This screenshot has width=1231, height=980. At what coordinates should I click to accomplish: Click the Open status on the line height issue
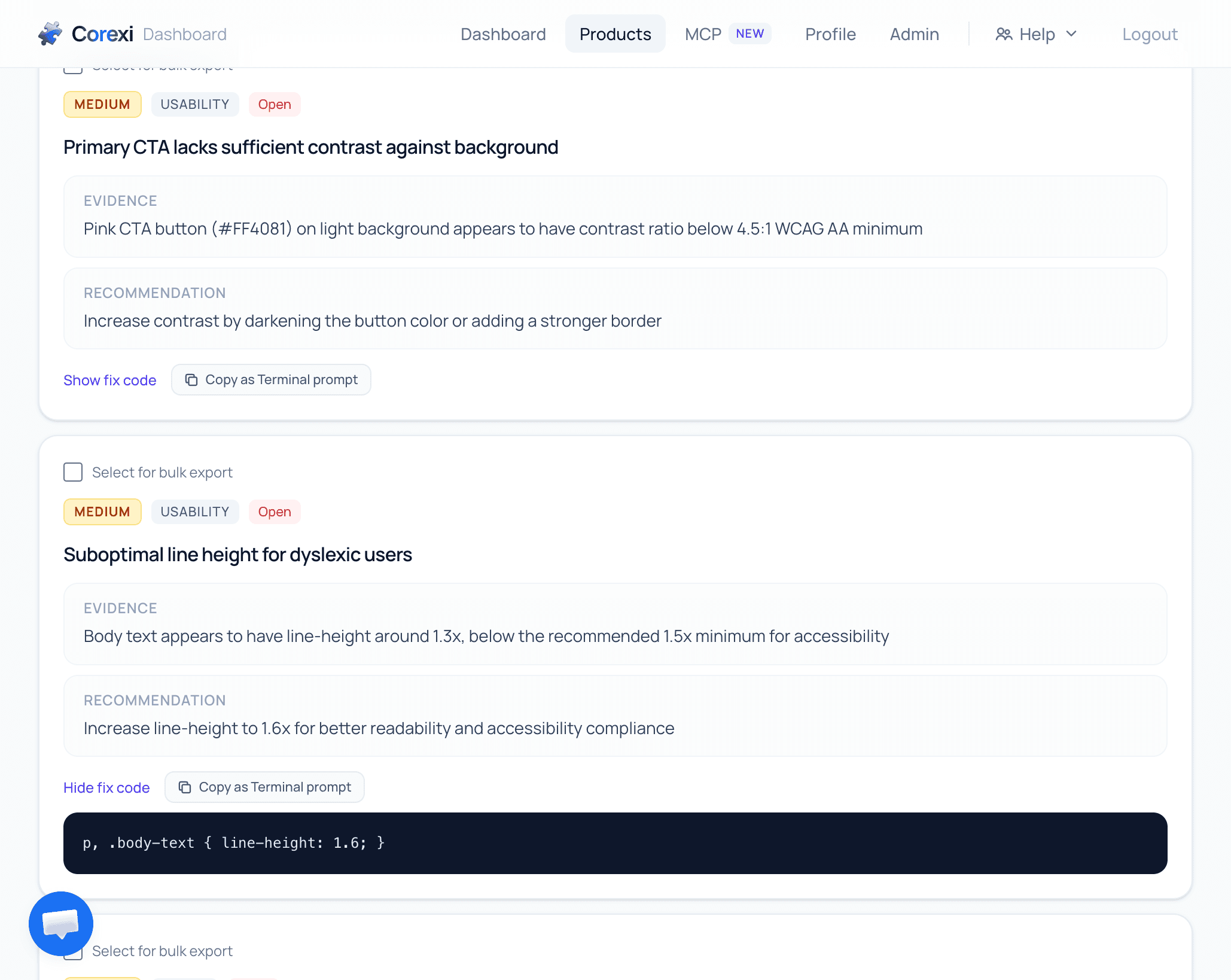tap(275, 512)
